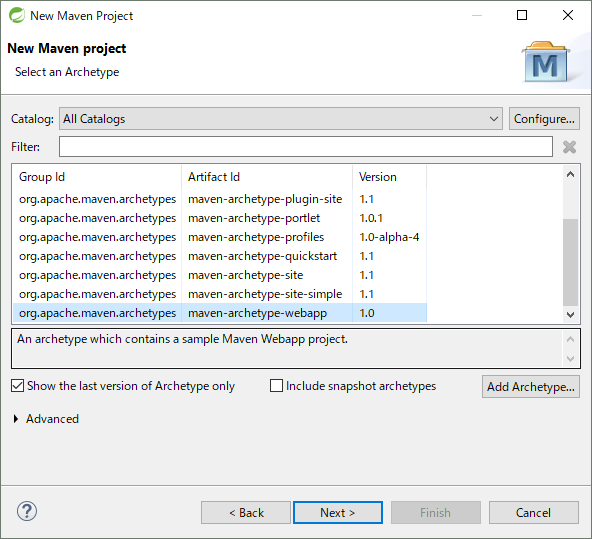Sort by the Artifact Id column header
This screenshot has height=539, width=592.
coord(267,177)
